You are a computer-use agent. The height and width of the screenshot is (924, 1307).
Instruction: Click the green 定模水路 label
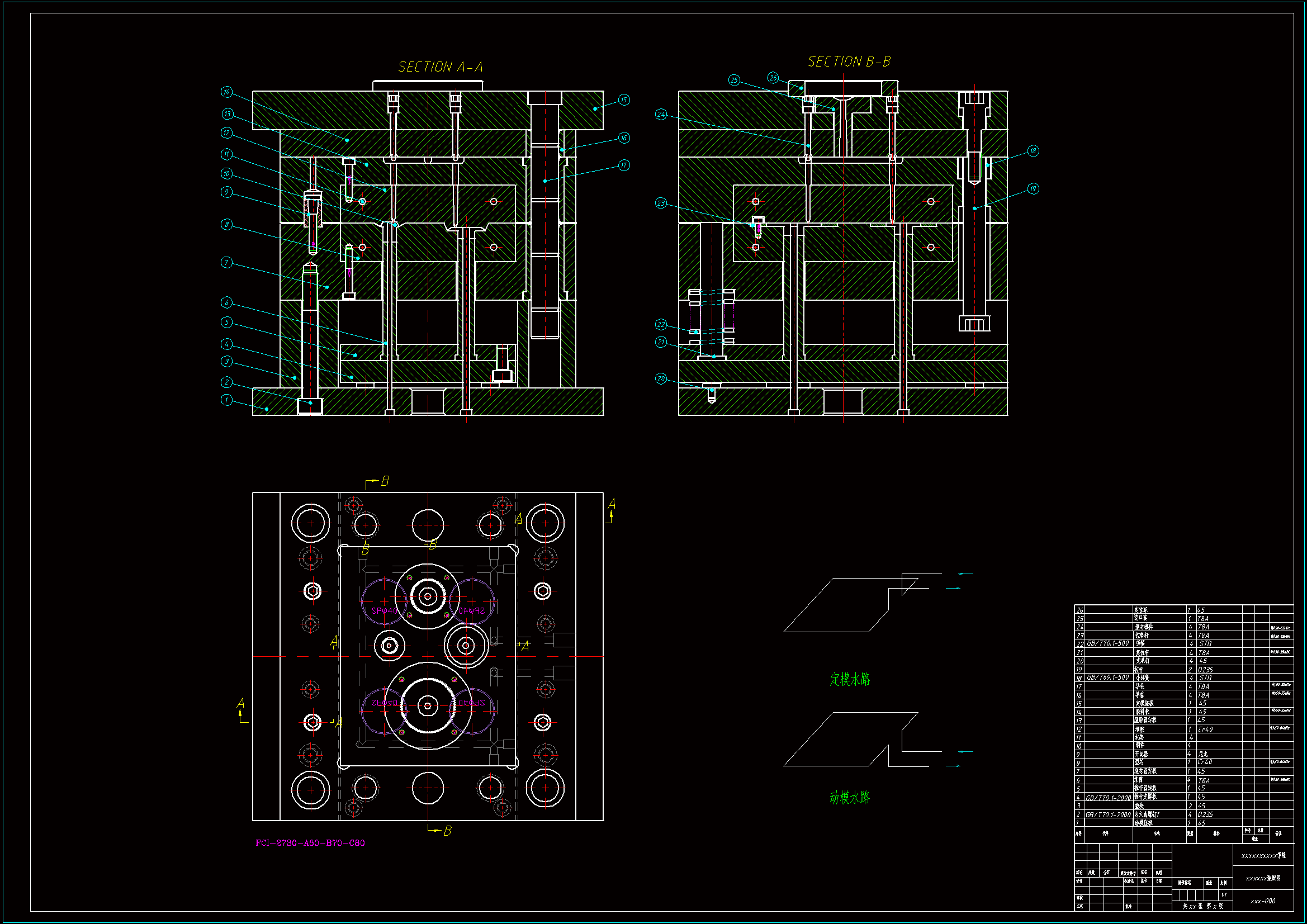[849, 679]
